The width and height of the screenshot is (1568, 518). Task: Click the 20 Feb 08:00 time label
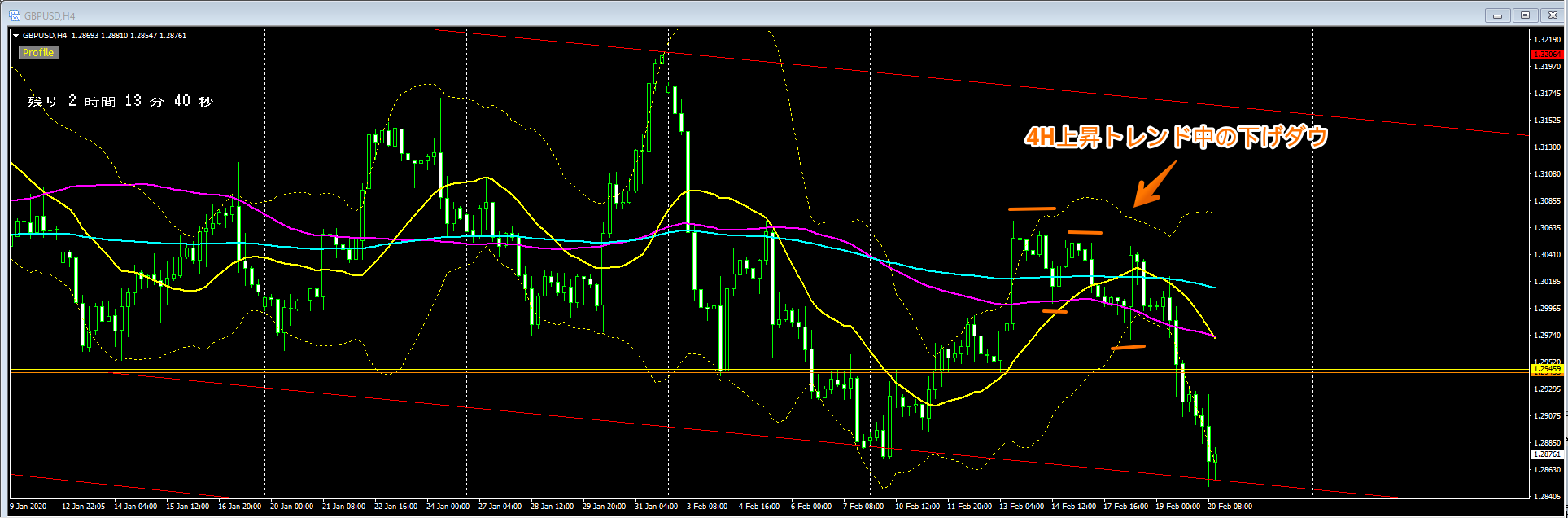point(1230,507)
